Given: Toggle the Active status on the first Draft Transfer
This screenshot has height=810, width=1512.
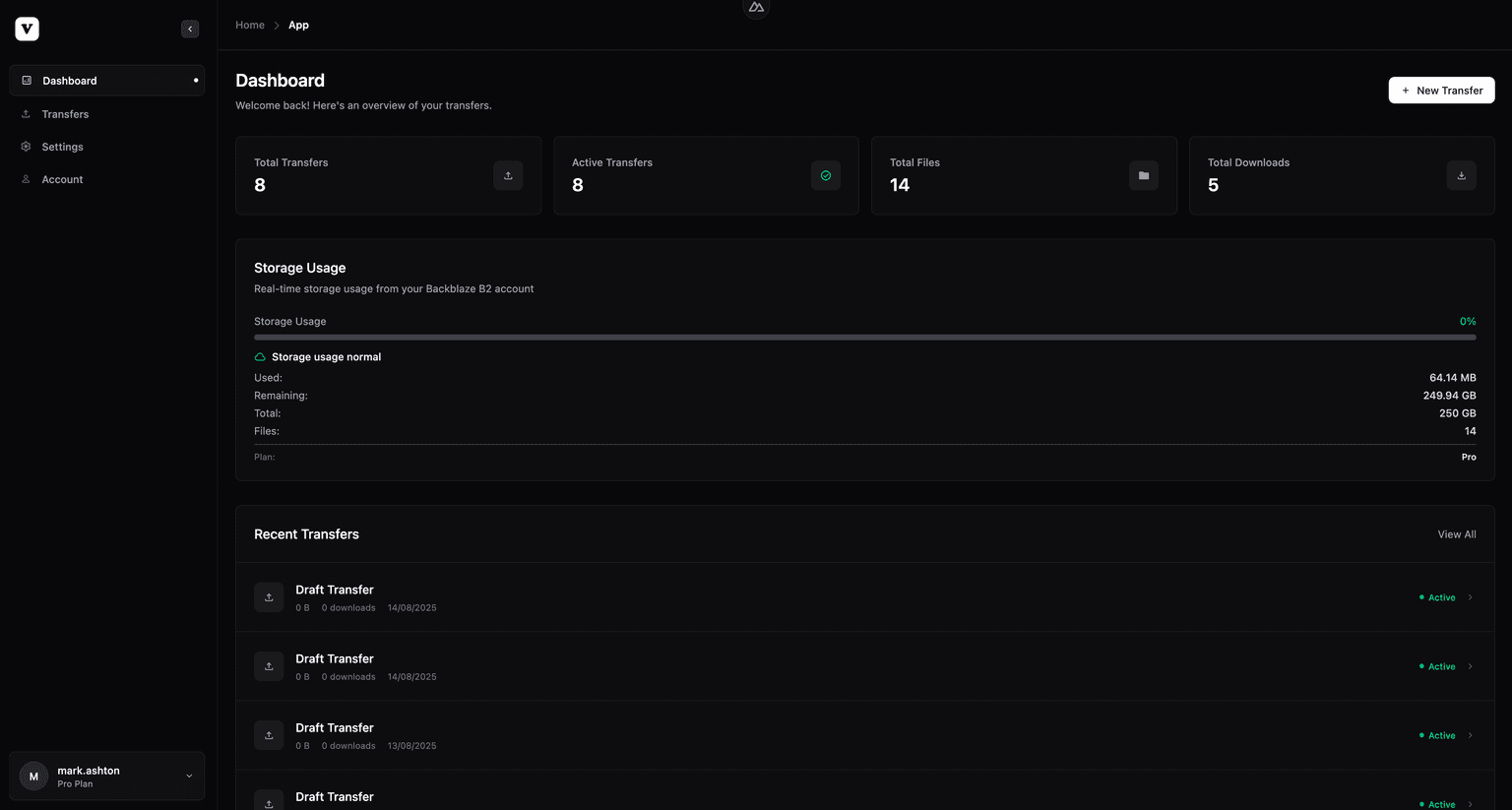Looking at the screenshot, I should point(1436,597).
